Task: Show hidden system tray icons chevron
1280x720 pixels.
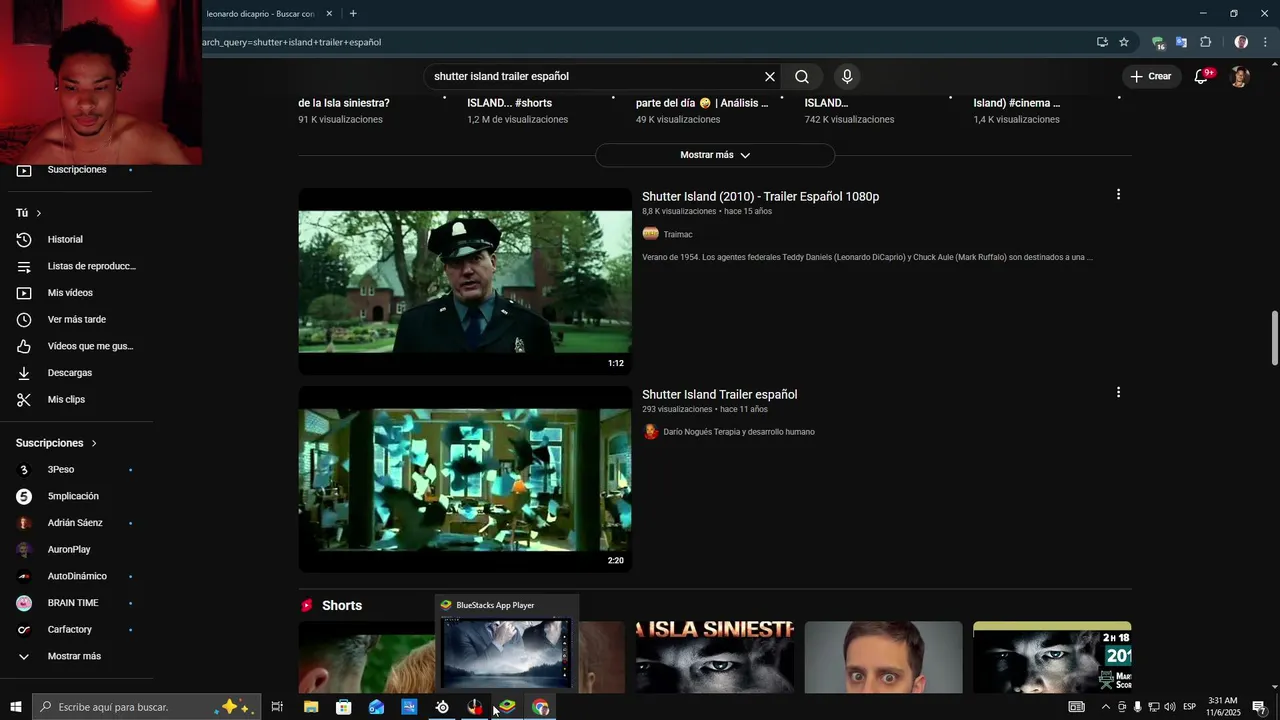Action: pos(1105,707)
